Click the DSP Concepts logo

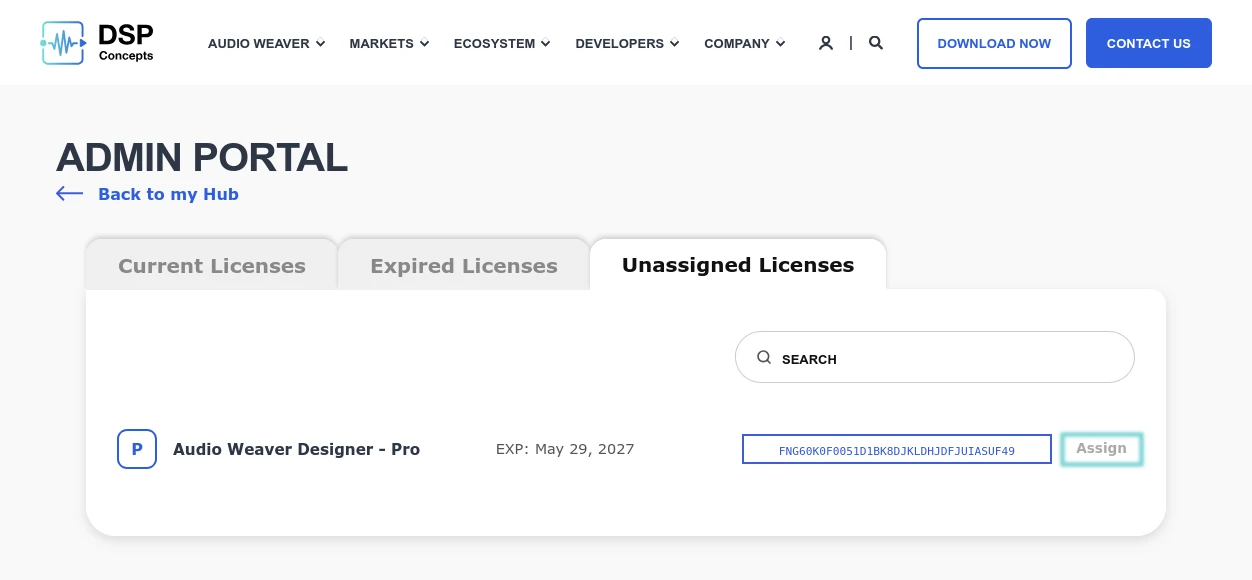tap(97, 43)
